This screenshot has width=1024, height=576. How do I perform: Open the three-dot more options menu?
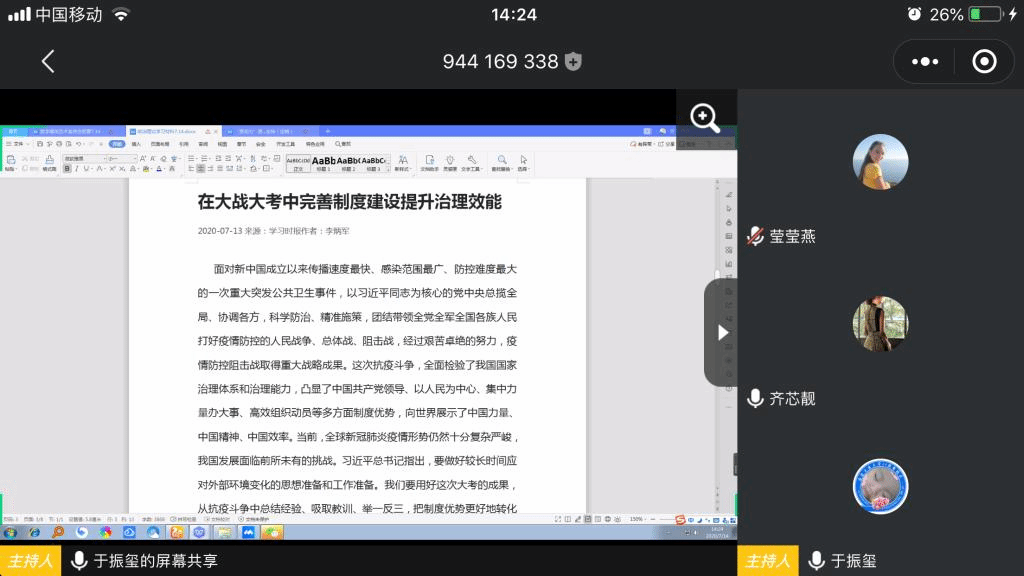(x=925, y=61)
